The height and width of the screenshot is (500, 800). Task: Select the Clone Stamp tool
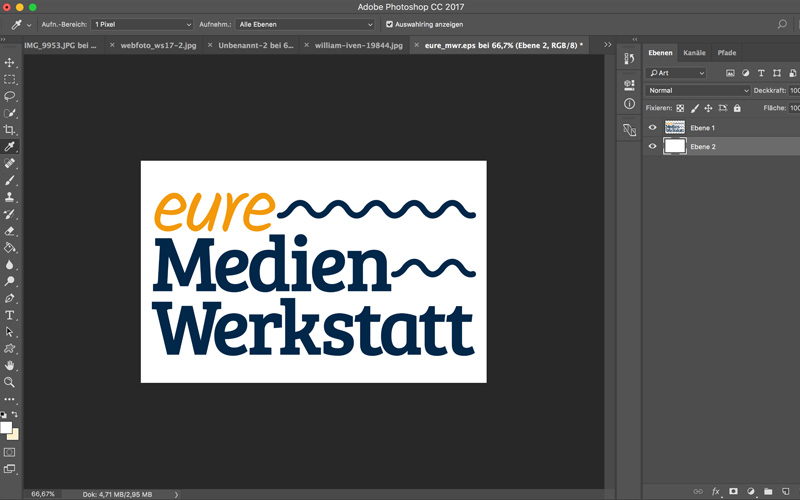[x=9, y=197]
